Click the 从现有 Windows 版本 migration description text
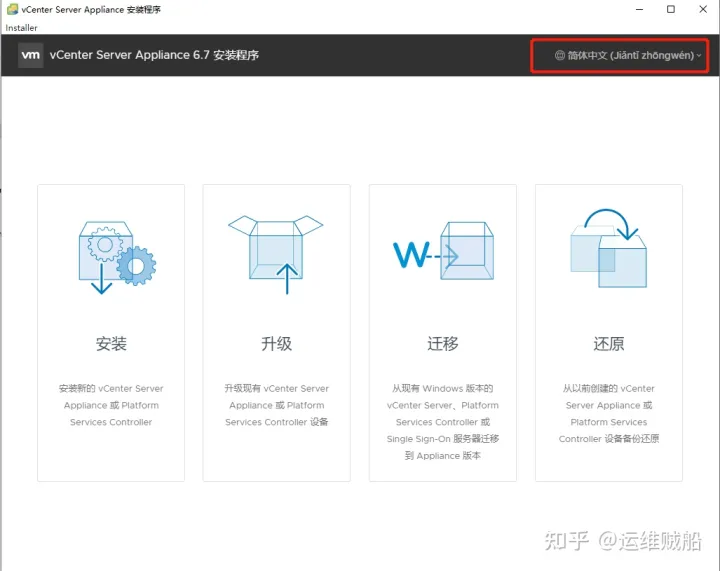This screenshot has height=571, width=720. pyautogui.click(x=442, y=421)
